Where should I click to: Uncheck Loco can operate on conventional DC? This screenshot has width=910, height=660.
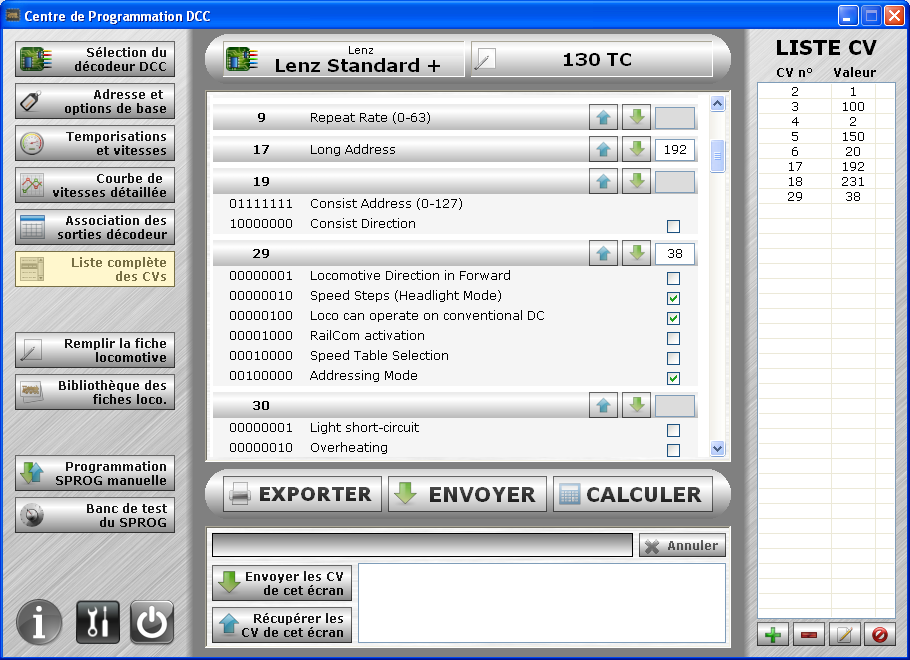673,318
